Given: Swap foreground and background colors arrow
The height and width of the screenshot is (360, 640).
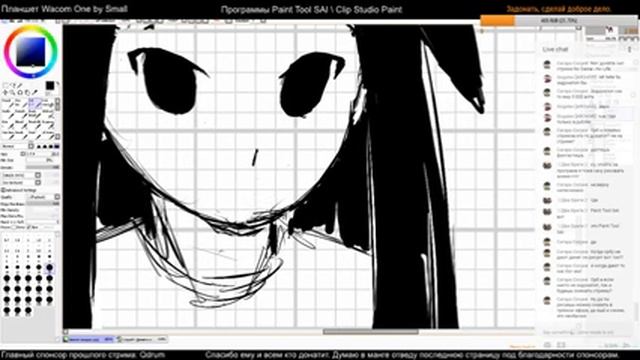Looking at the screenshot, I should point(58,84).
